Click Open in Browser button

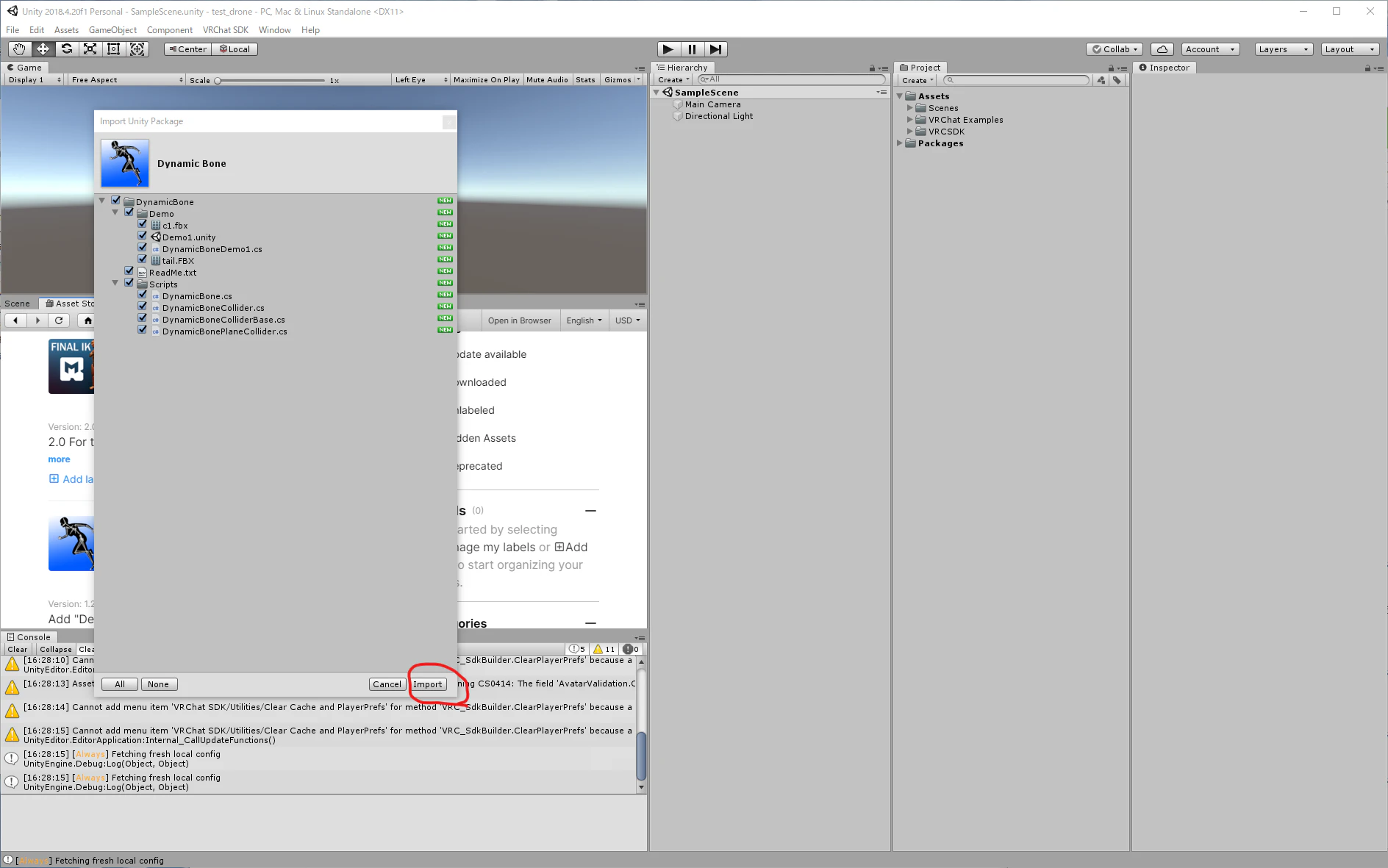click(x=519, y=320)
